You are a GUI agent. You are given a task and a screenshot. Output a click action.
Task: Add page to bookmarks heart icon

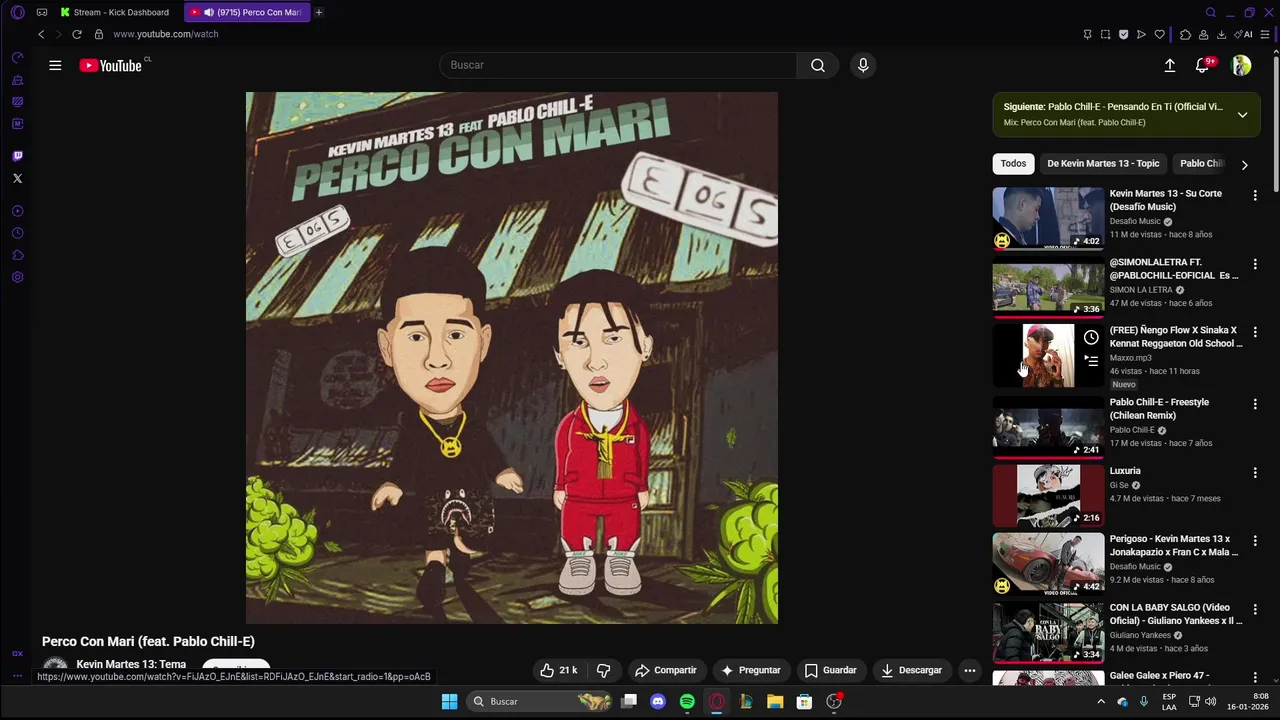[1159, 34]
